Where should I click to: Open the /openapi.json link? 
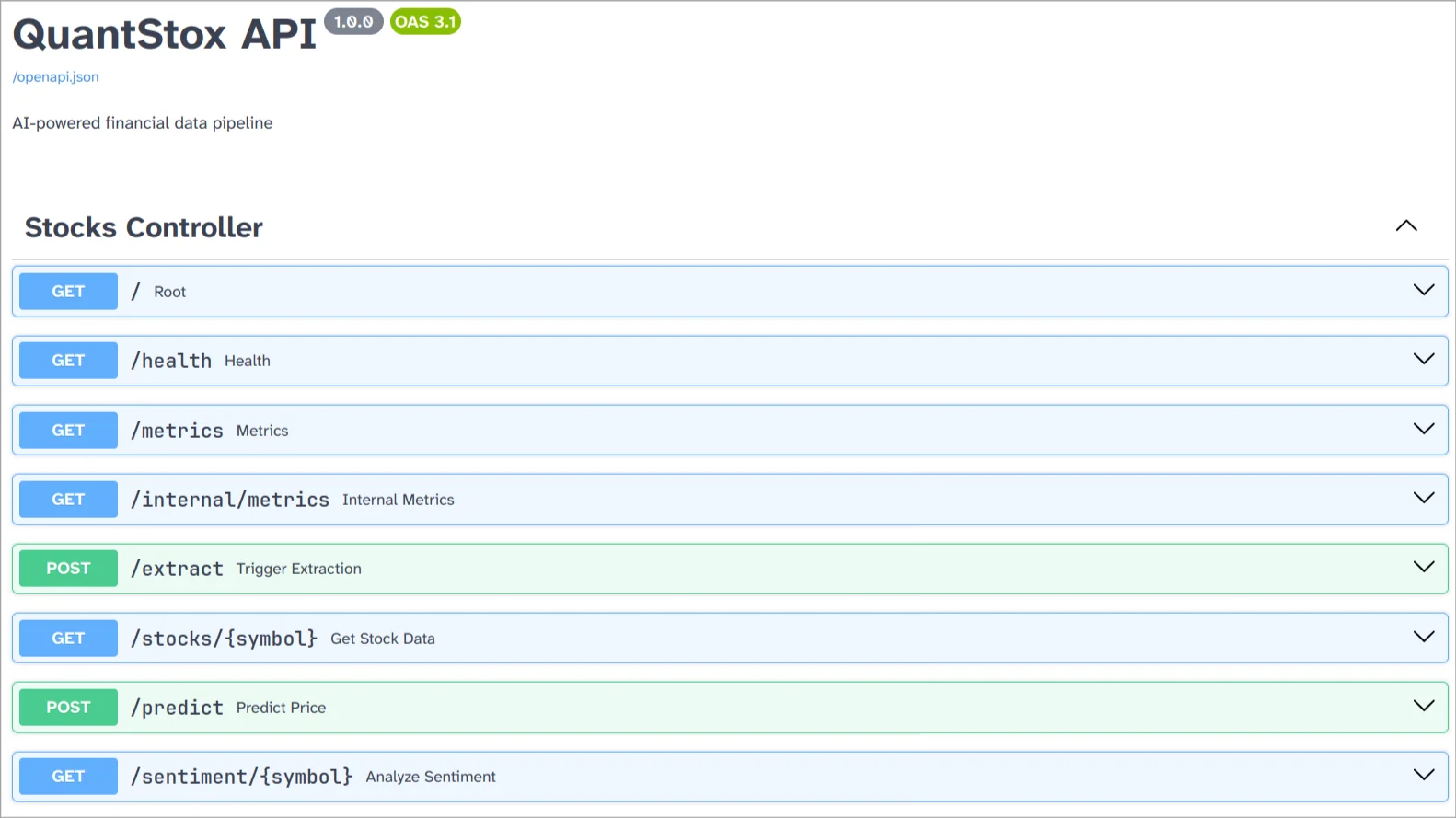(x=55, y=77)
